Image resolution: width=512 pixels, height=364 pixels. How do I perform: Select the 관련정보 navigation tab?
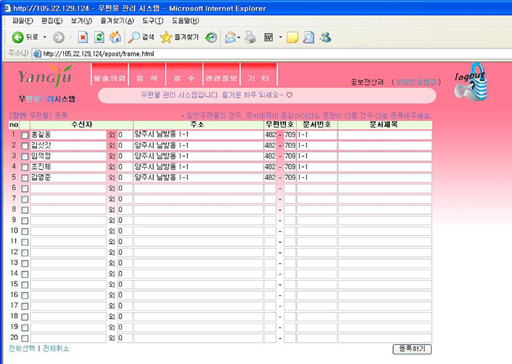pyautogui.click(x=221, y=75)
